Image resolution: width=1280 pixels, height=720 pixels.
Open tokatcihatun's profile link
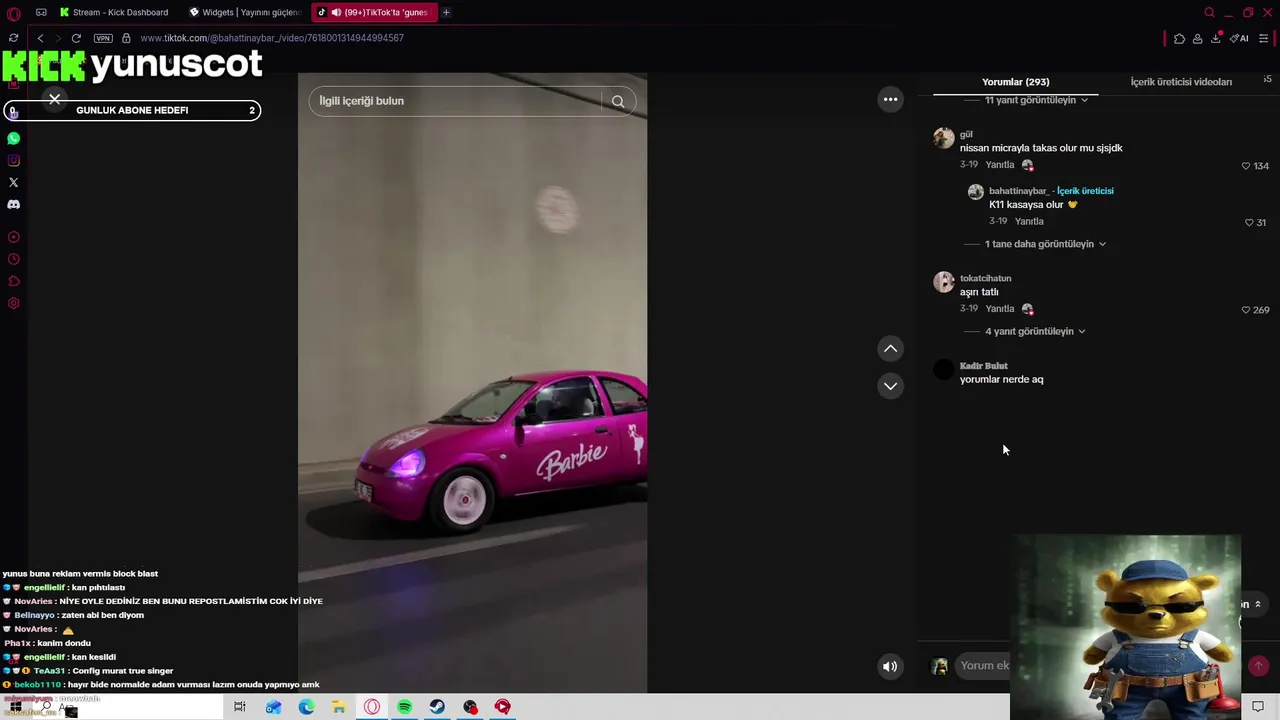click(x=985, y=278)
